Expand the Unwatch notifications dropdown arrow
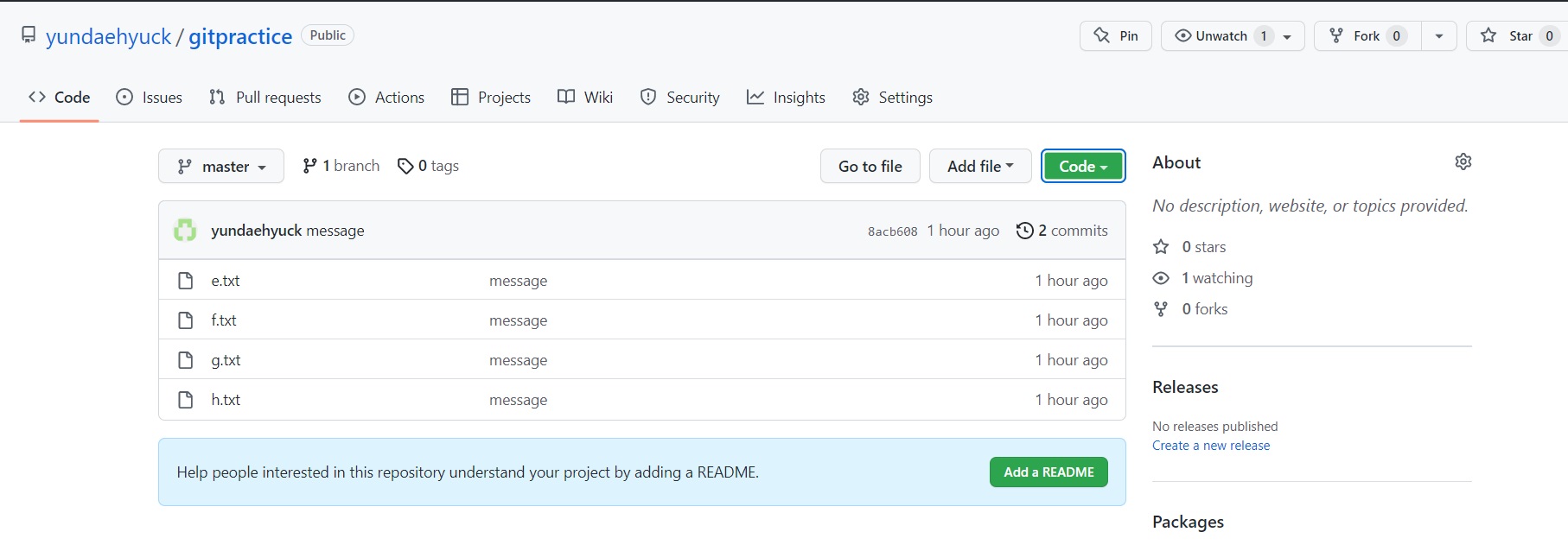Image resolution: width=1568 pixels, height=551 pixels. click(x=1287, y=36)
